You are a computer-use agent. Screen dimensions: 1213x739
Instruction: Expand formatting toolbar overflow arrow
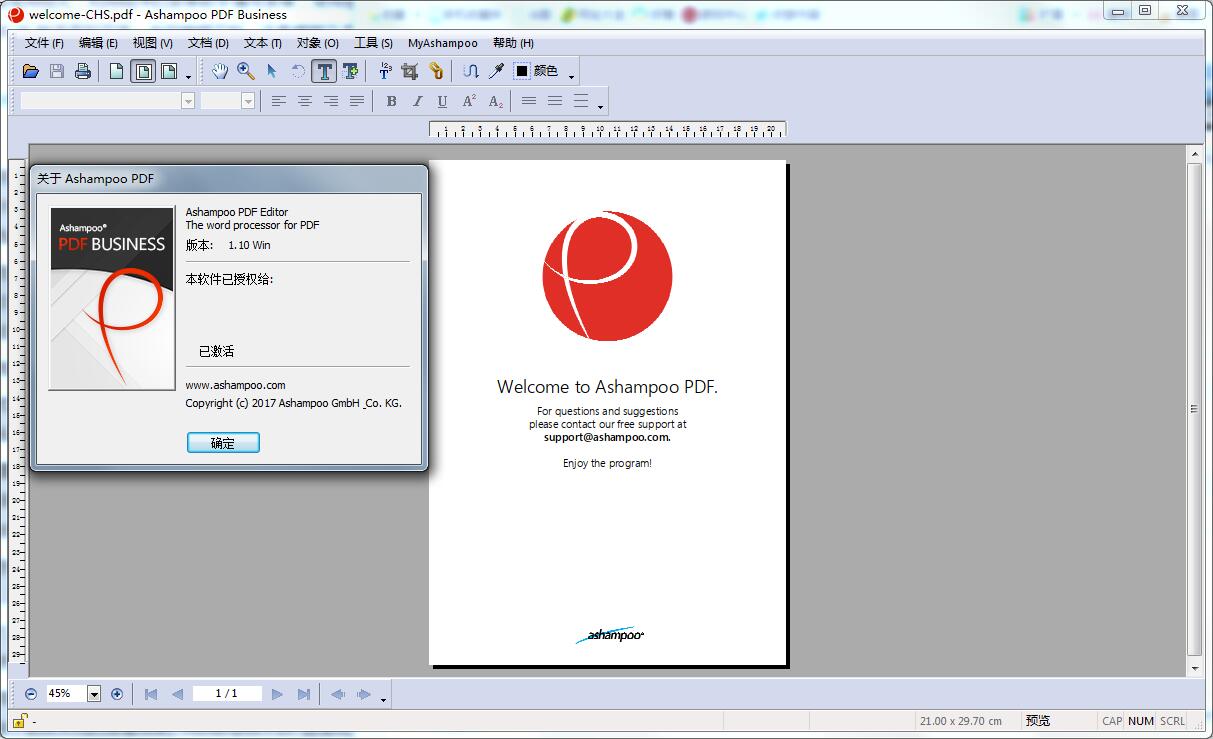click(600, 106)
